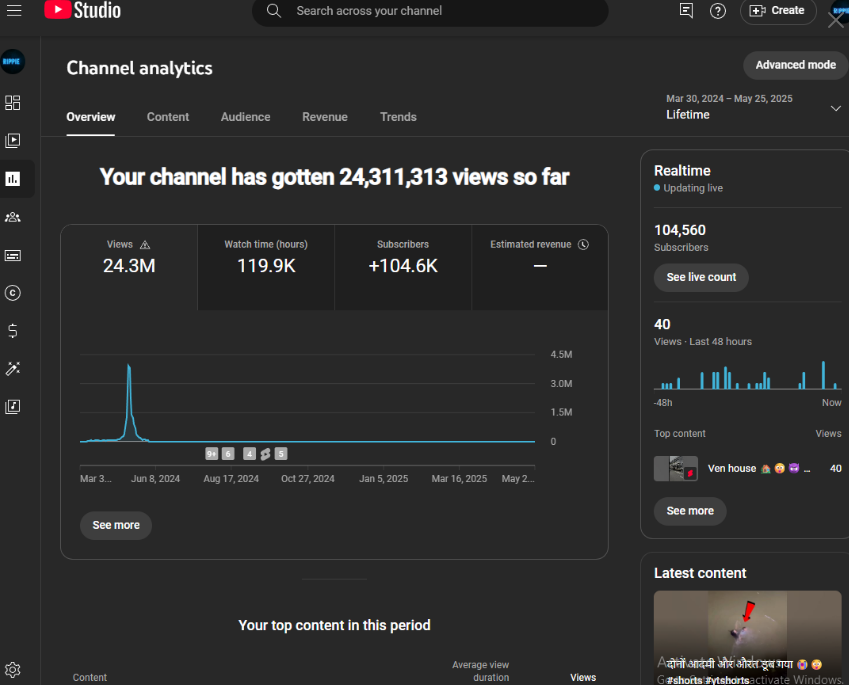This screenshot has height=685, width=849.
Task: Select the Subscribers metric card
Action: click(x=403, y=268)
